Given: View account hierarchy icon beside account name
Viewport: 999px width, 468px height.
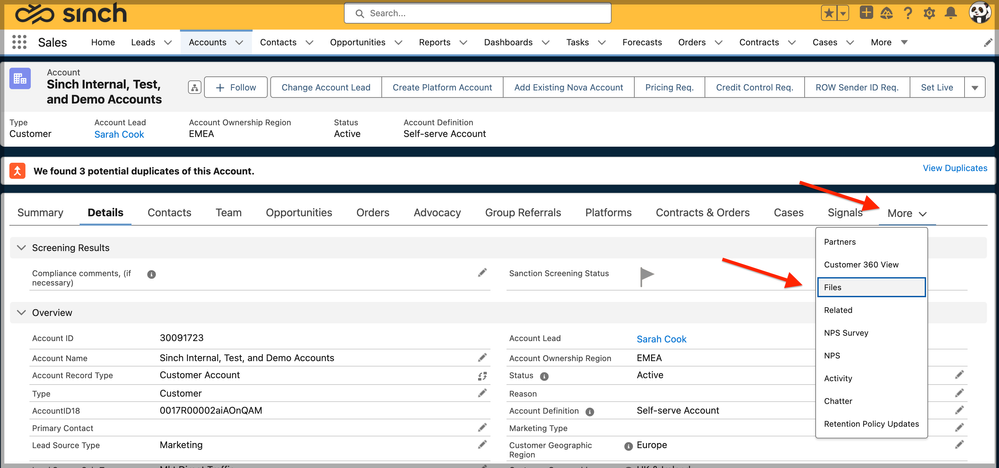Looking at the screenshot, I should 194,88.
